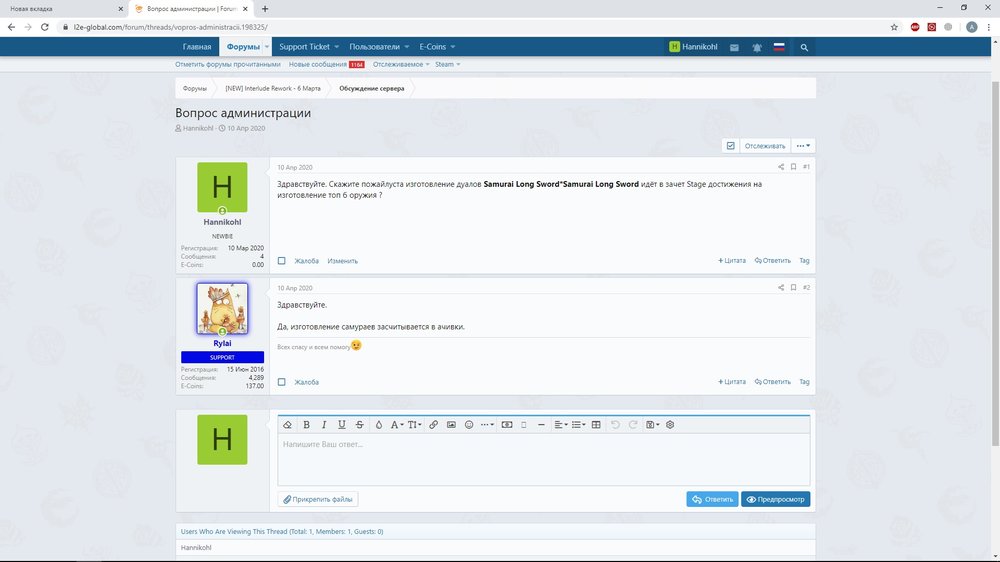The height and width of the screenshot is (562, 1000).
Task: Tick the selection checkbox on Hannikohl's post
Action: [x=282, y=261]
